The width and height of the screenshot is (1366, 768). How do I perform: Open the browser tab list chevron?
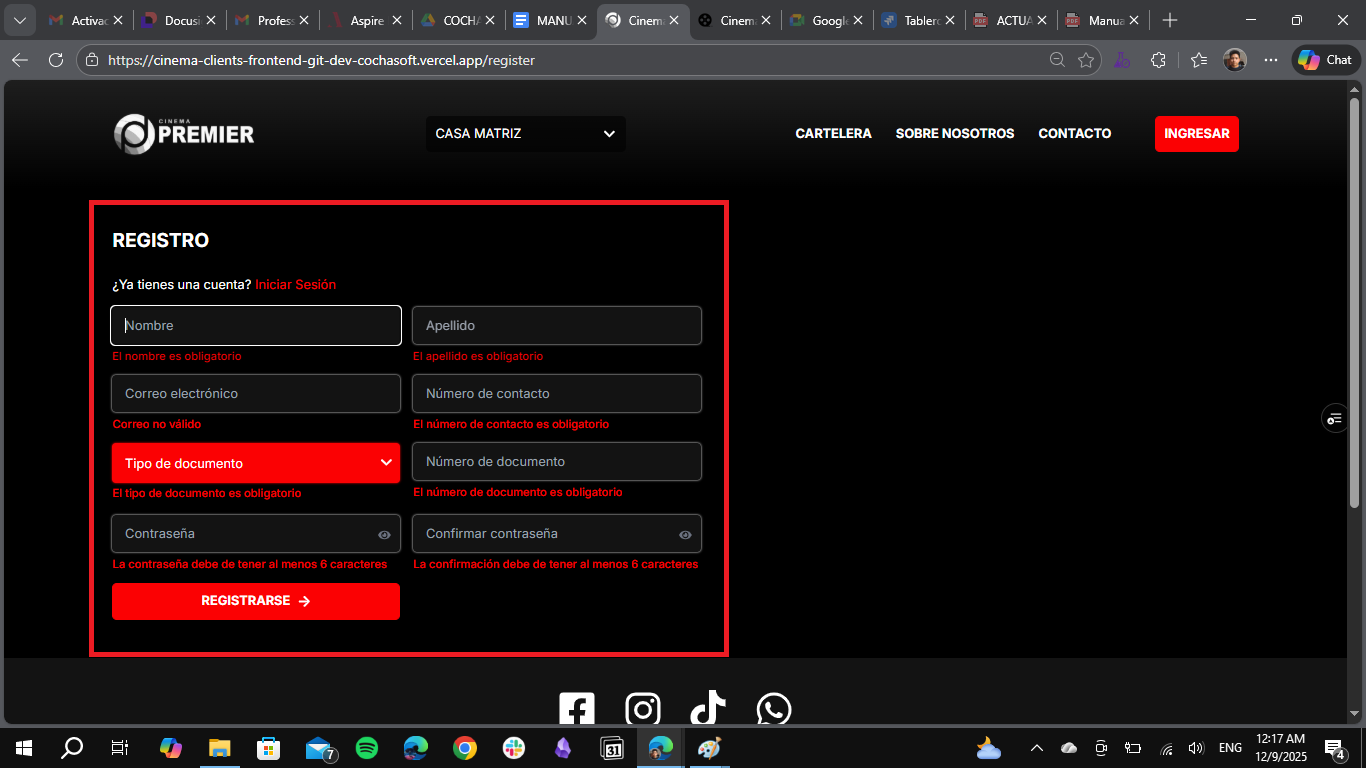[x=19, y=20]
